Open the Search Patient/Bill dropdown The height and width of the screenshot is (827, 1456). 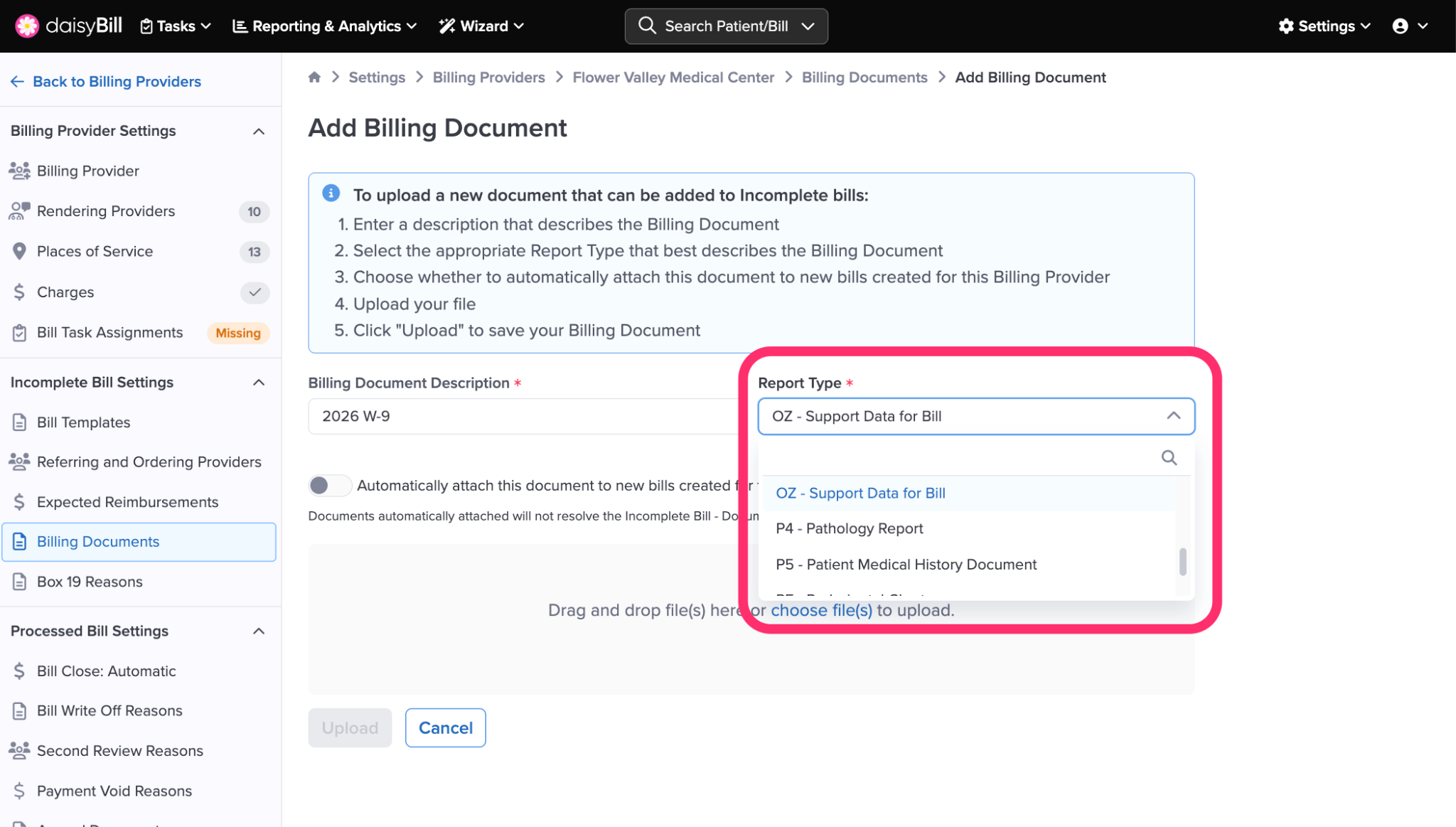click(808, 26)
